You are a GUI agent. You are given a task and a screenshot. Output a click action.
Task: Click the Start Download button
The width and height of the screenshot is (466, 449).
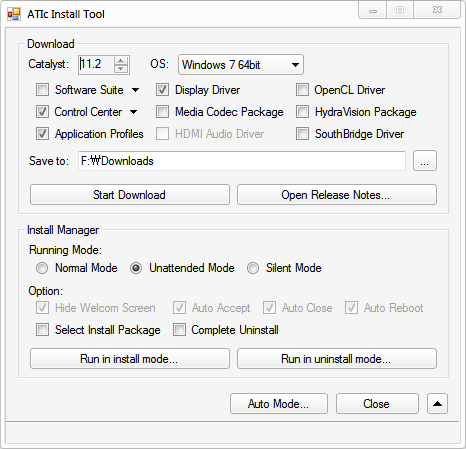[130, 195]
